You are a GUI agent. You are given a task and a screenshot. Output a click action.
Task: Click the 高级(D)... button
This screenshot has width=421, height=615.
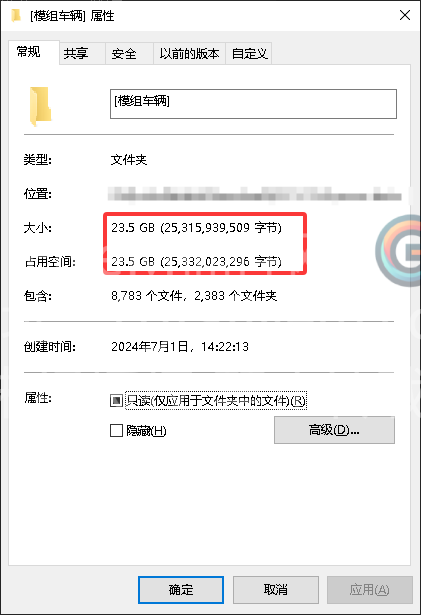tap(334, 430)
